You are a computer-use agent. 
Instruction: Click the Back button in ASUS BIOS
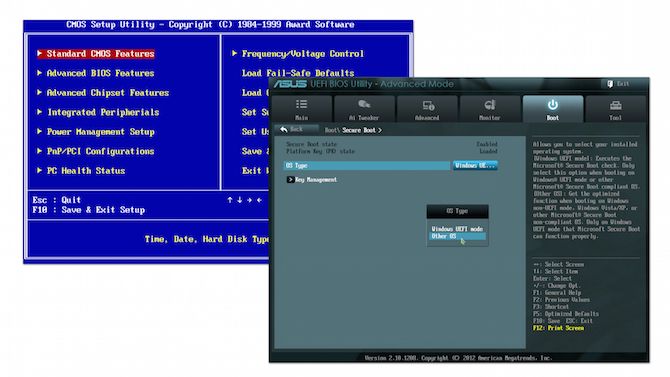point(298,129)
